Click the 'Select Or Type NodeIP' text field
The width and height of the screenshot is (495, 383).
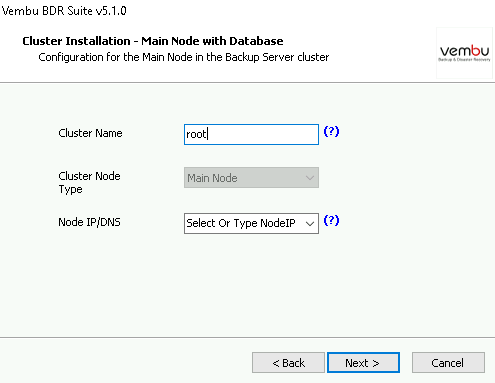(241, 223)
